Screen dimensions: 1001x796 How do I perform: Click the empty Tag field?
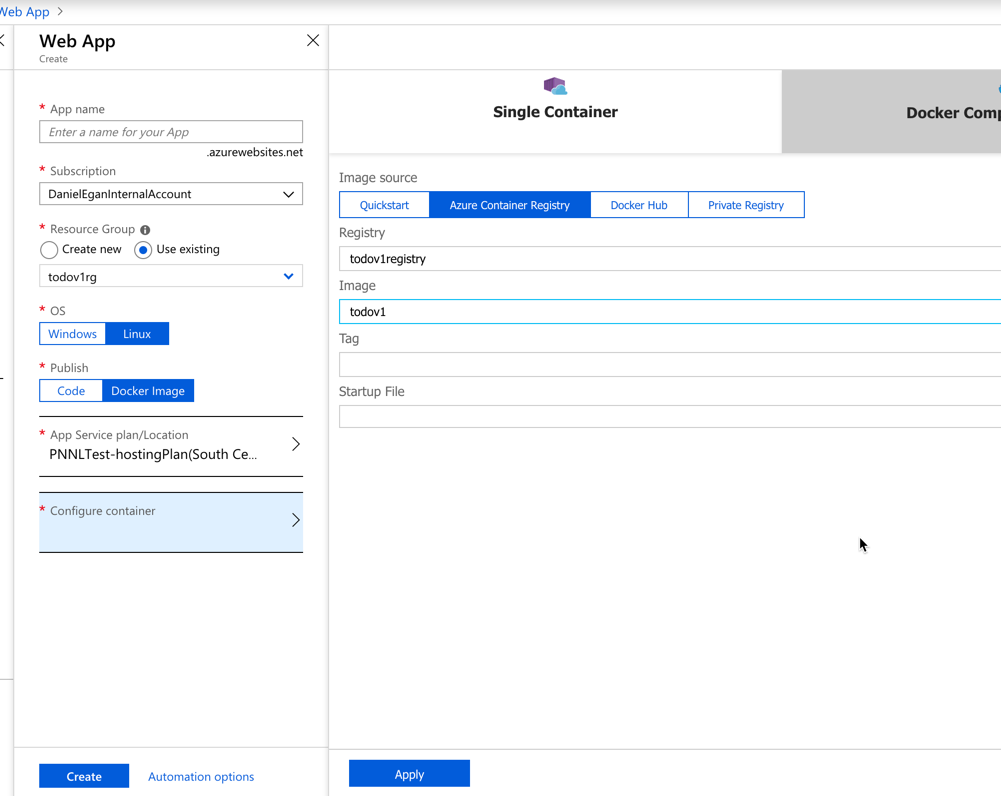tap(670, 364)
